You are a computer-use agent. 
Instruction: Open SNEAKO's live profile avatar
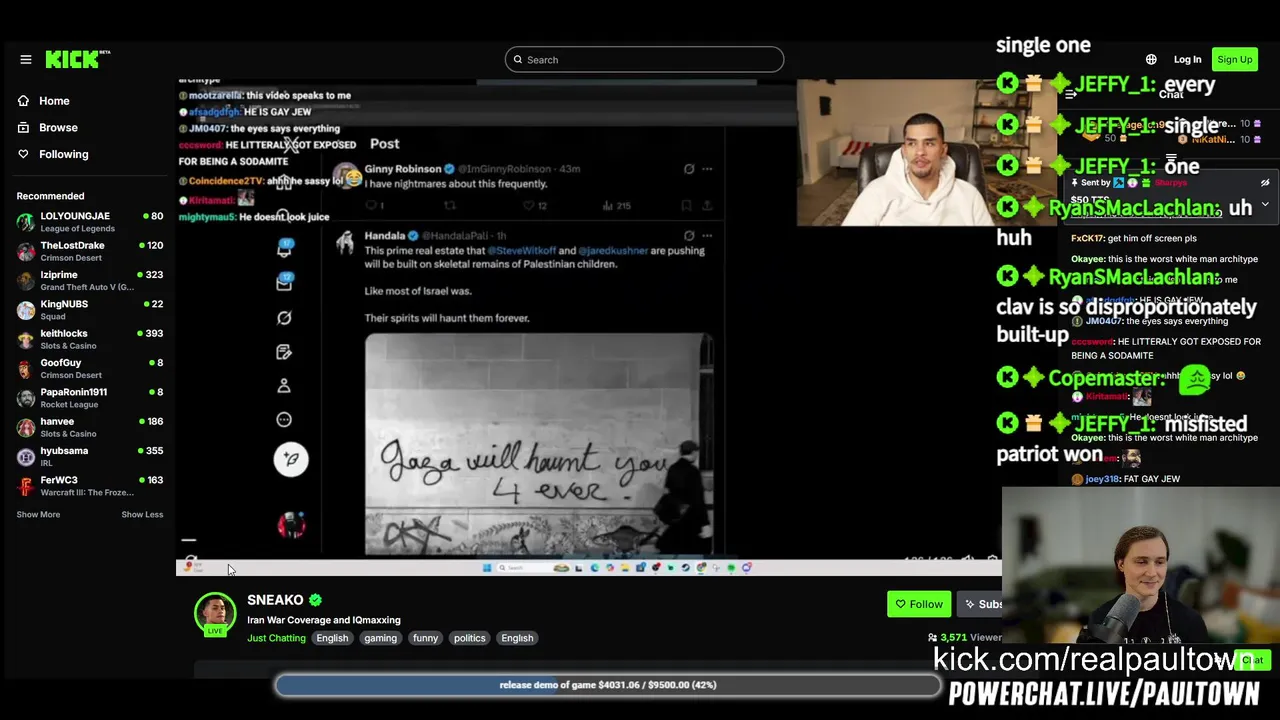tap(215, 614)
